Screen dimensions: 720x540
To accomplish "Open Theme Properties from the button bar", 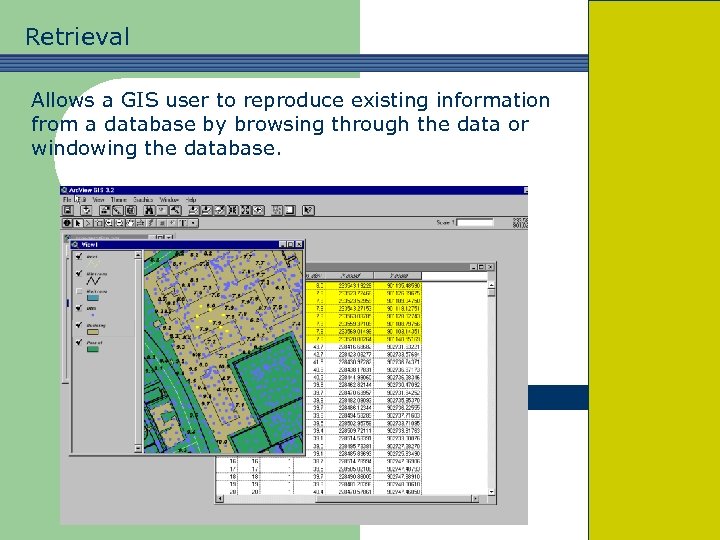I will pyautogui.click(x=105, y=210).
